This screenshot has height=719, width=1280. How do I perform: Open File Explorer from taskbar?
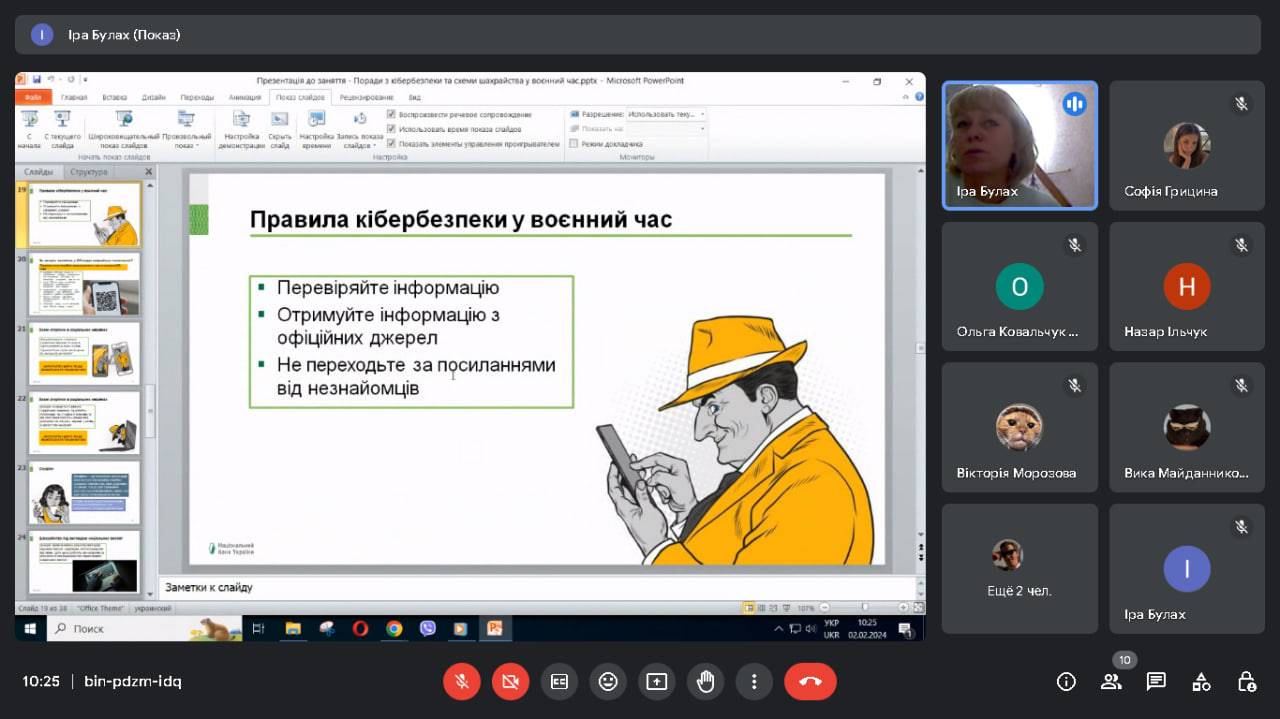point(293,629)
